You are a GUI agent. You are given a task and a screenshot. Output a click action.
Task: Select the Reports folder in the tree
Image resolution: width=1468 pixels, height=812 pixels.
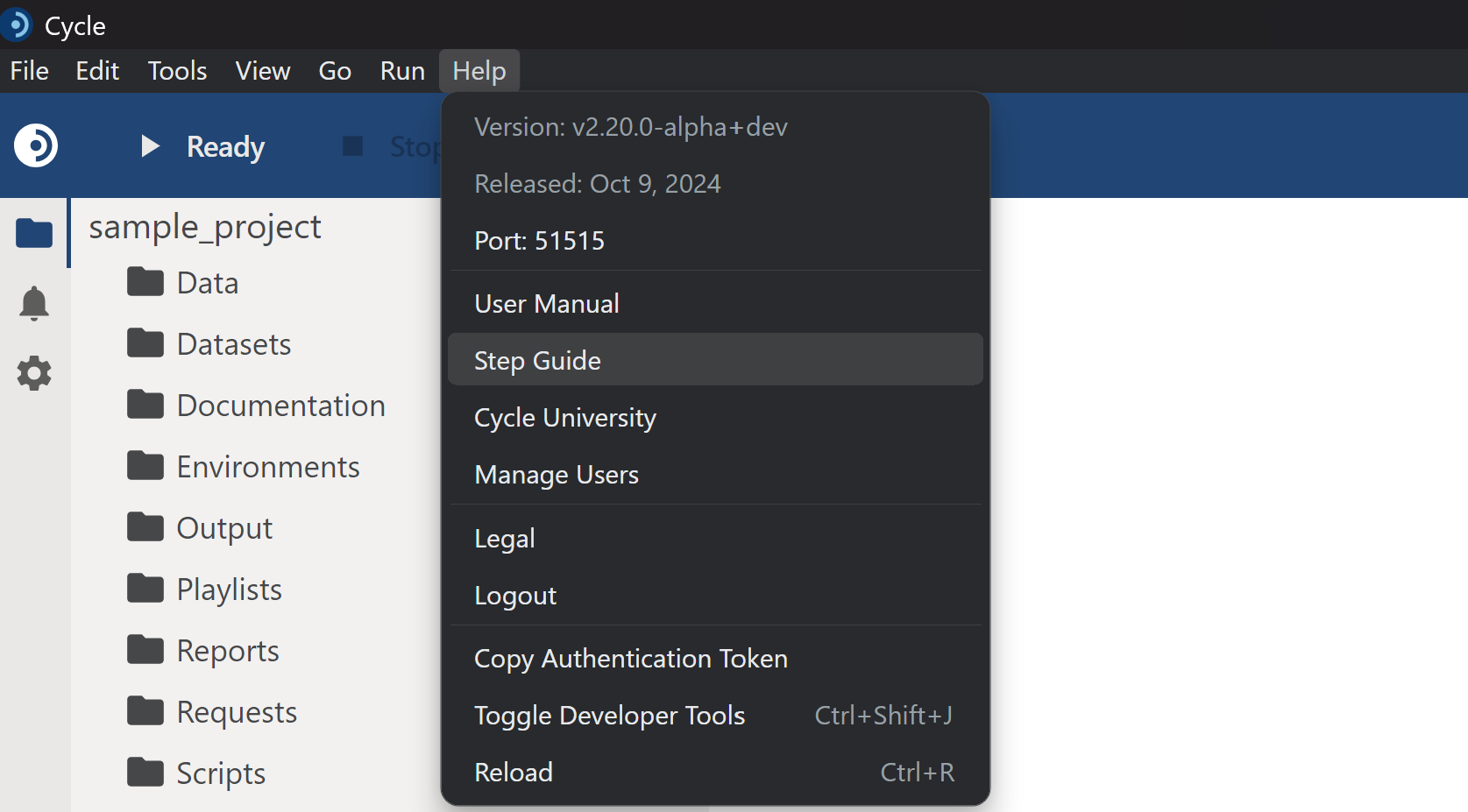click(x=226, y=650)
